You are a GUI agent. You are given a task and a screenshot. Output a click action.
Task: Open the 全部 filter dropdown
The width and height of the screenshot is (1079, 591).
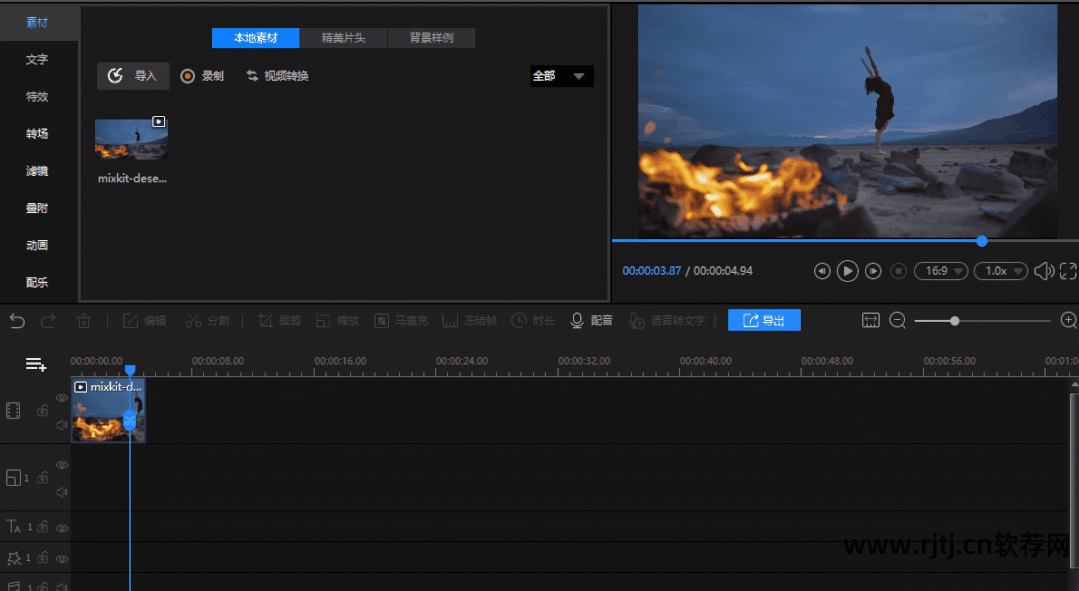tap(561, 76)
